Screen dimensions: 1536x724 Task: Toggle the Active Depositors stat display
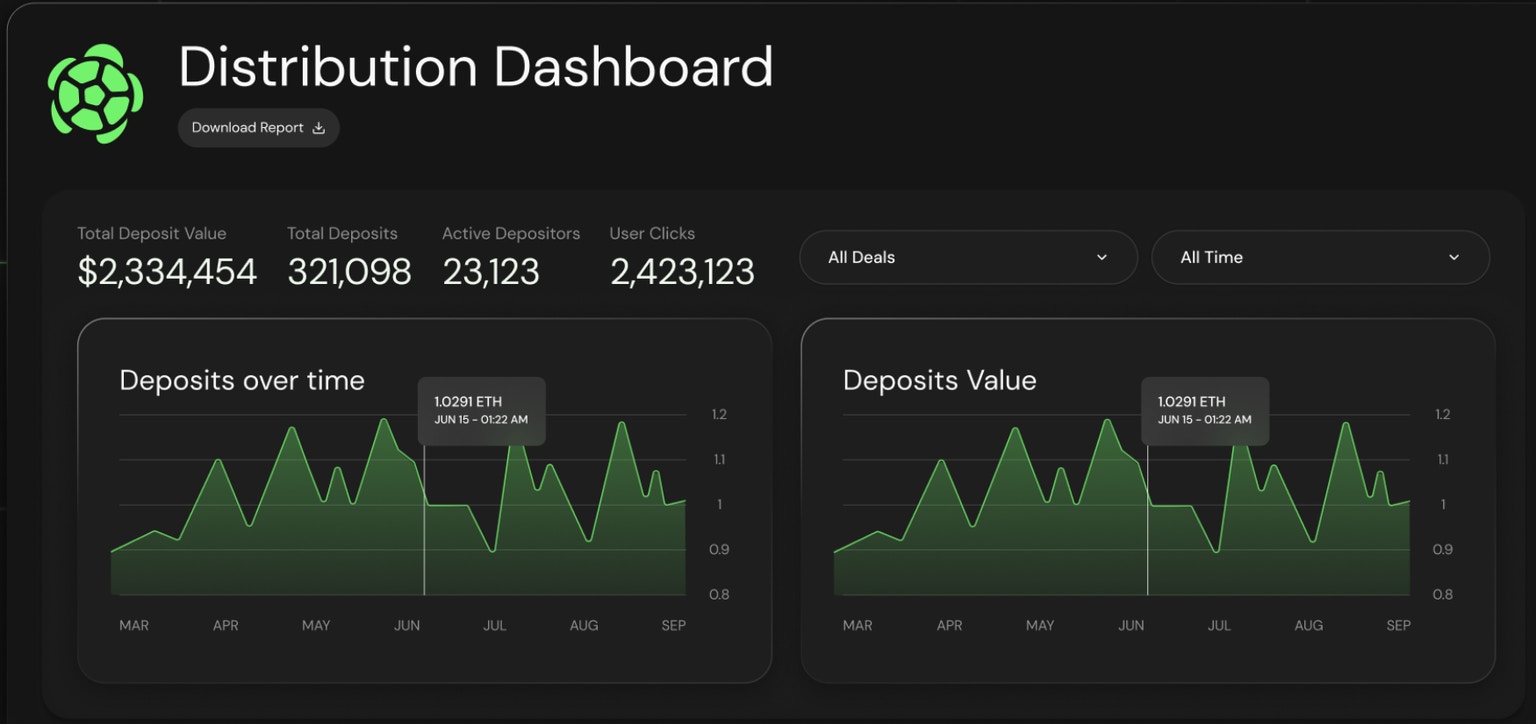pos(490,271)
